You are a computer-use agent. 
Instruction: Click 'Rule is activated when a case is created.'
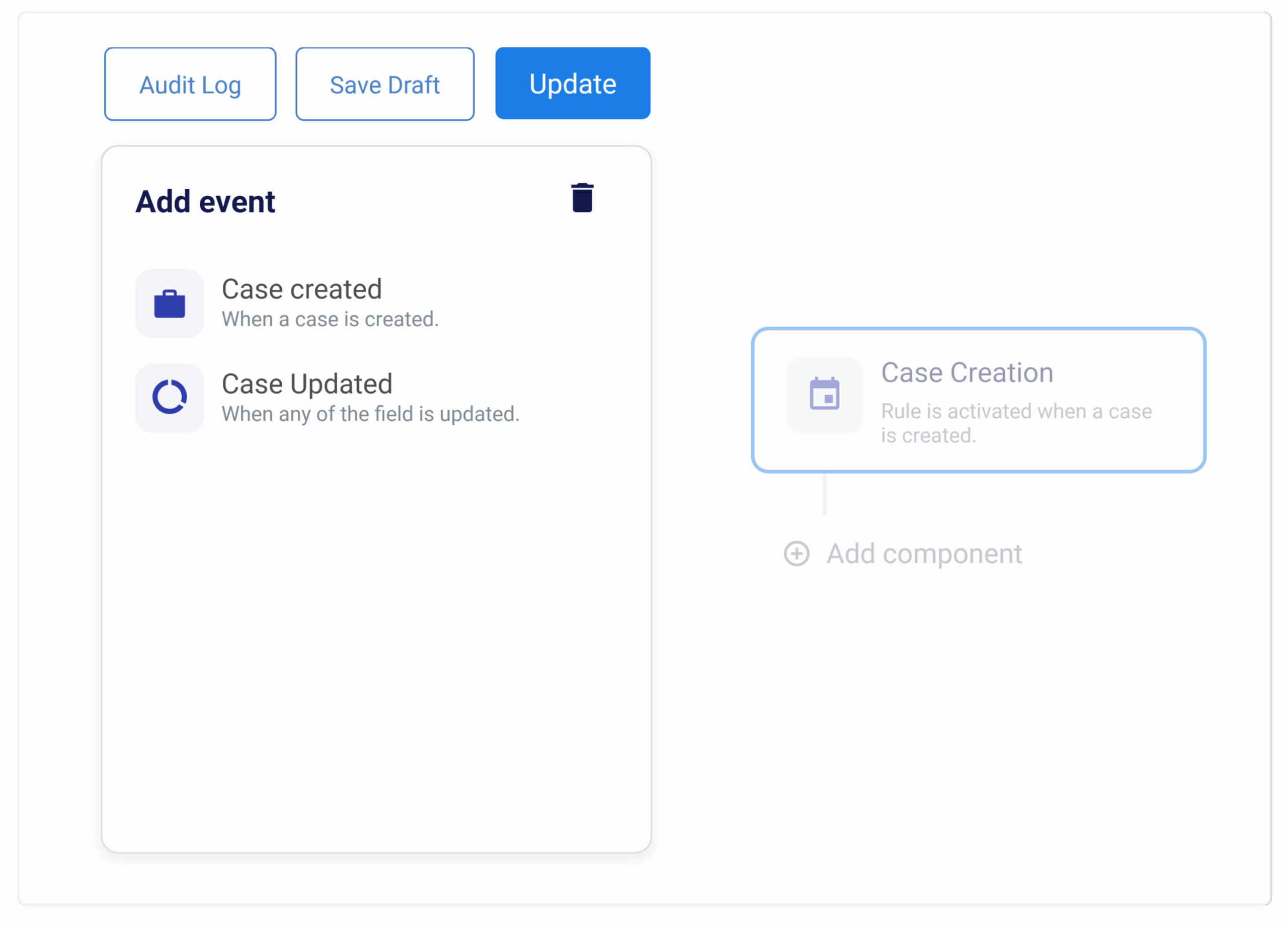point(1016,423)
